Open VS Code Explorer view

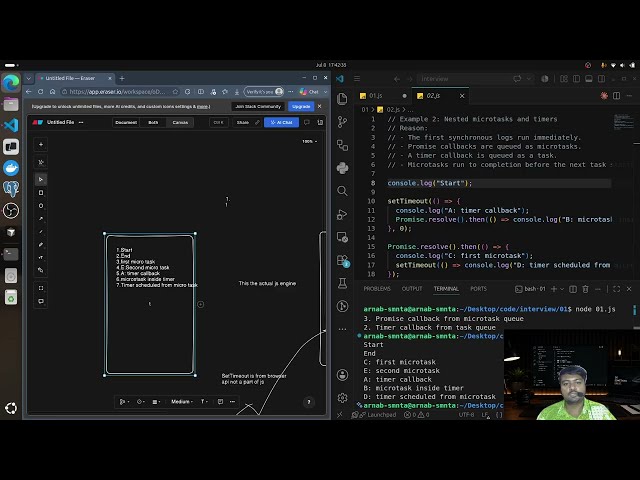tap(342, 99)
